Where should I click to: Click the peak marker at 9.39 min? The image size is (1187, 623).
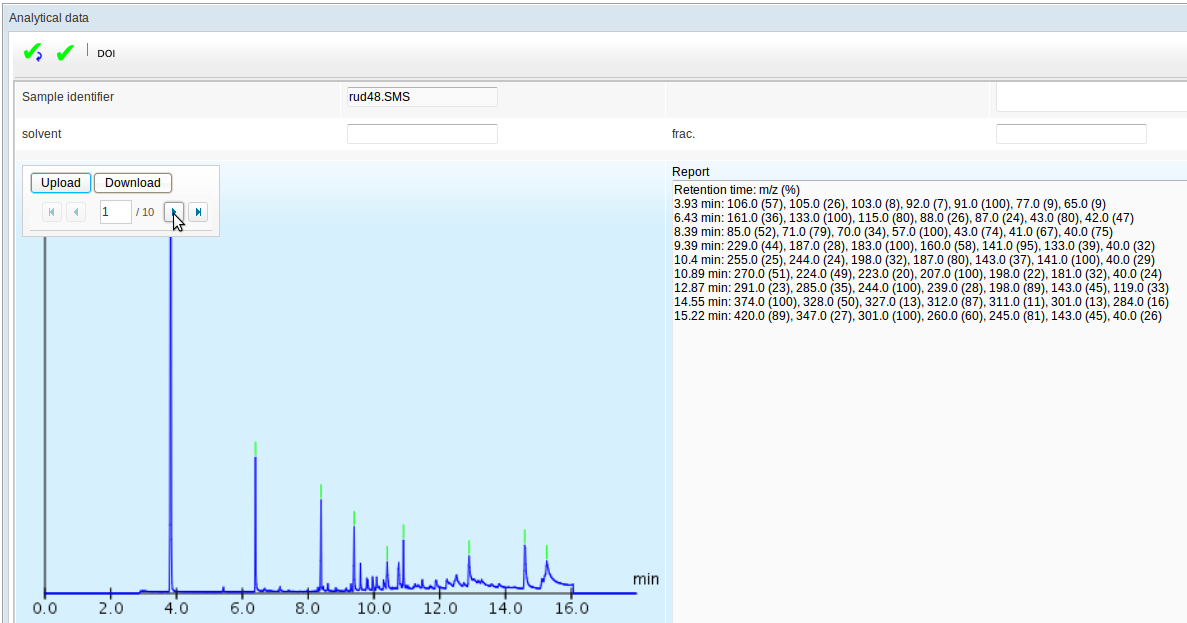(x=354, y=517)
